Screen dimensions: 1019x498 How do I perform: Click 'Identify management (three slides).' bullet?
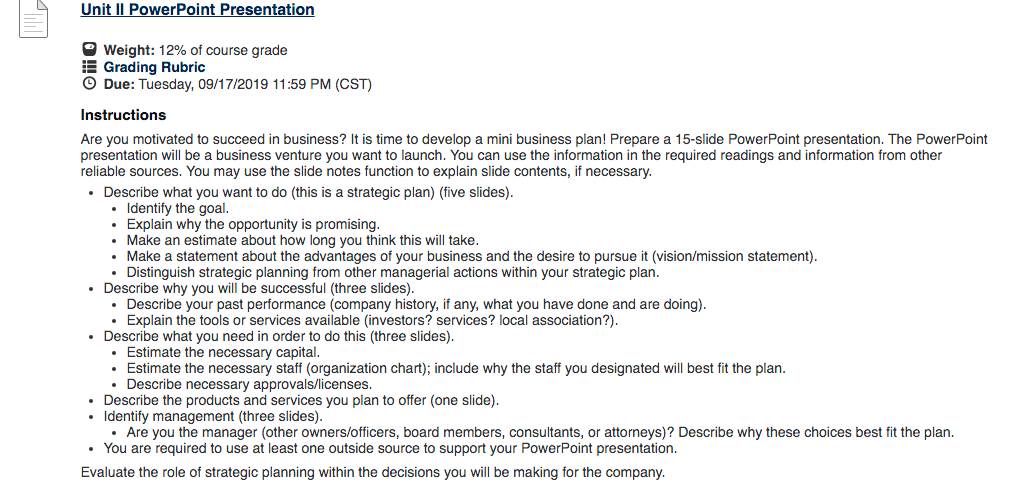tap(213, 416)
